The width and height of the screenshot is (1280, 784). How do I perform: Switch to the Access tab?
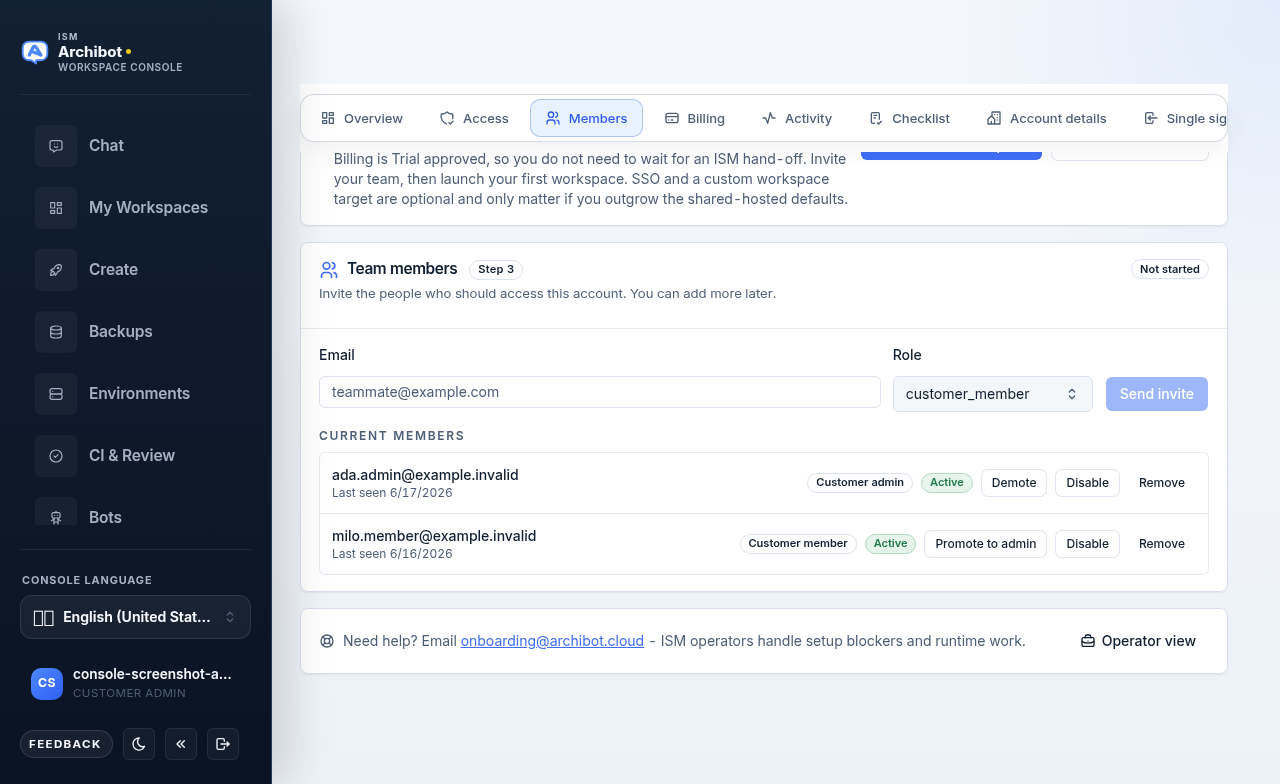(475, 118)
